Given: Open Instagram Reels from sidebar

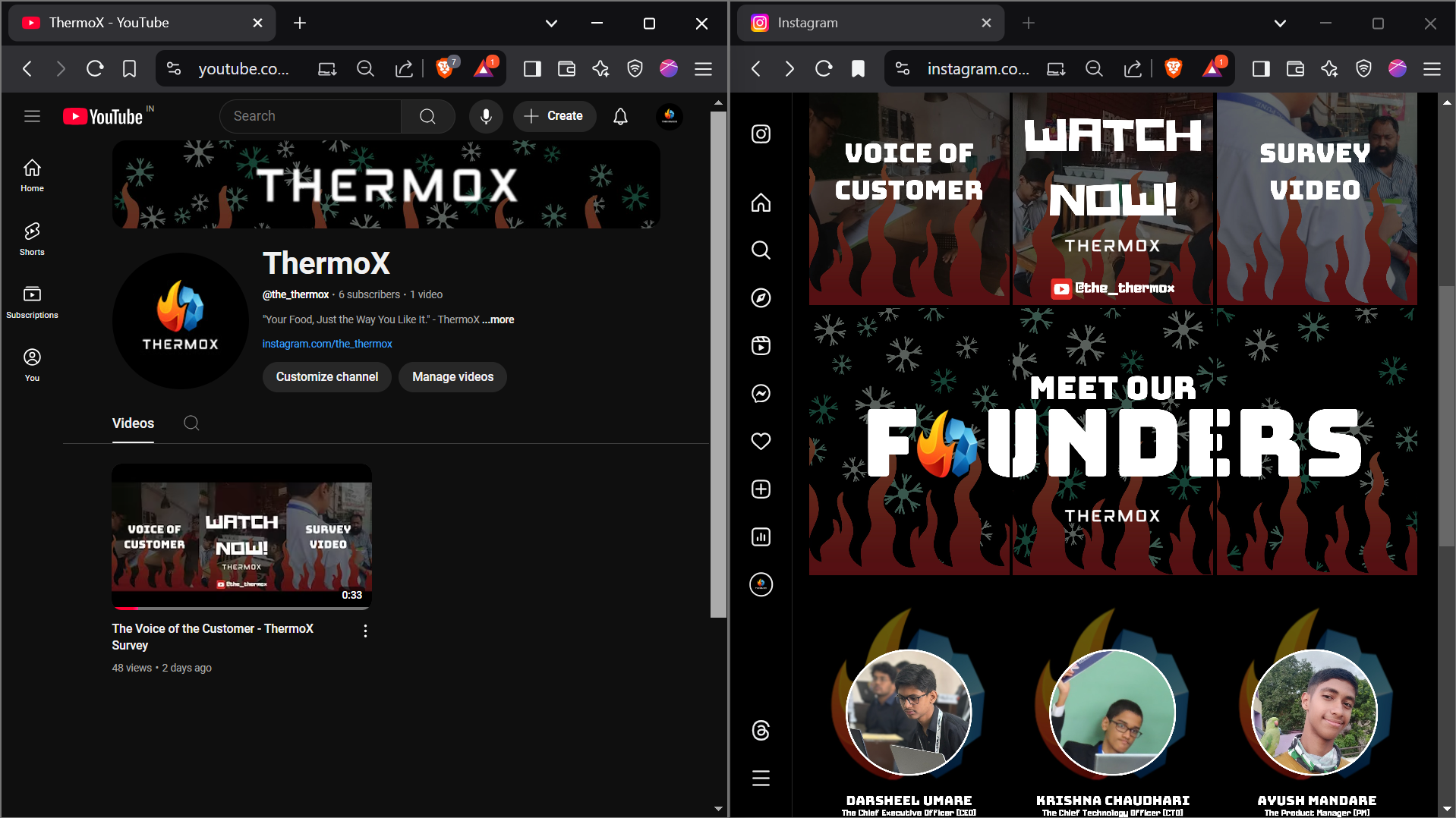Looking at the screenshot, I should (761, 346).
